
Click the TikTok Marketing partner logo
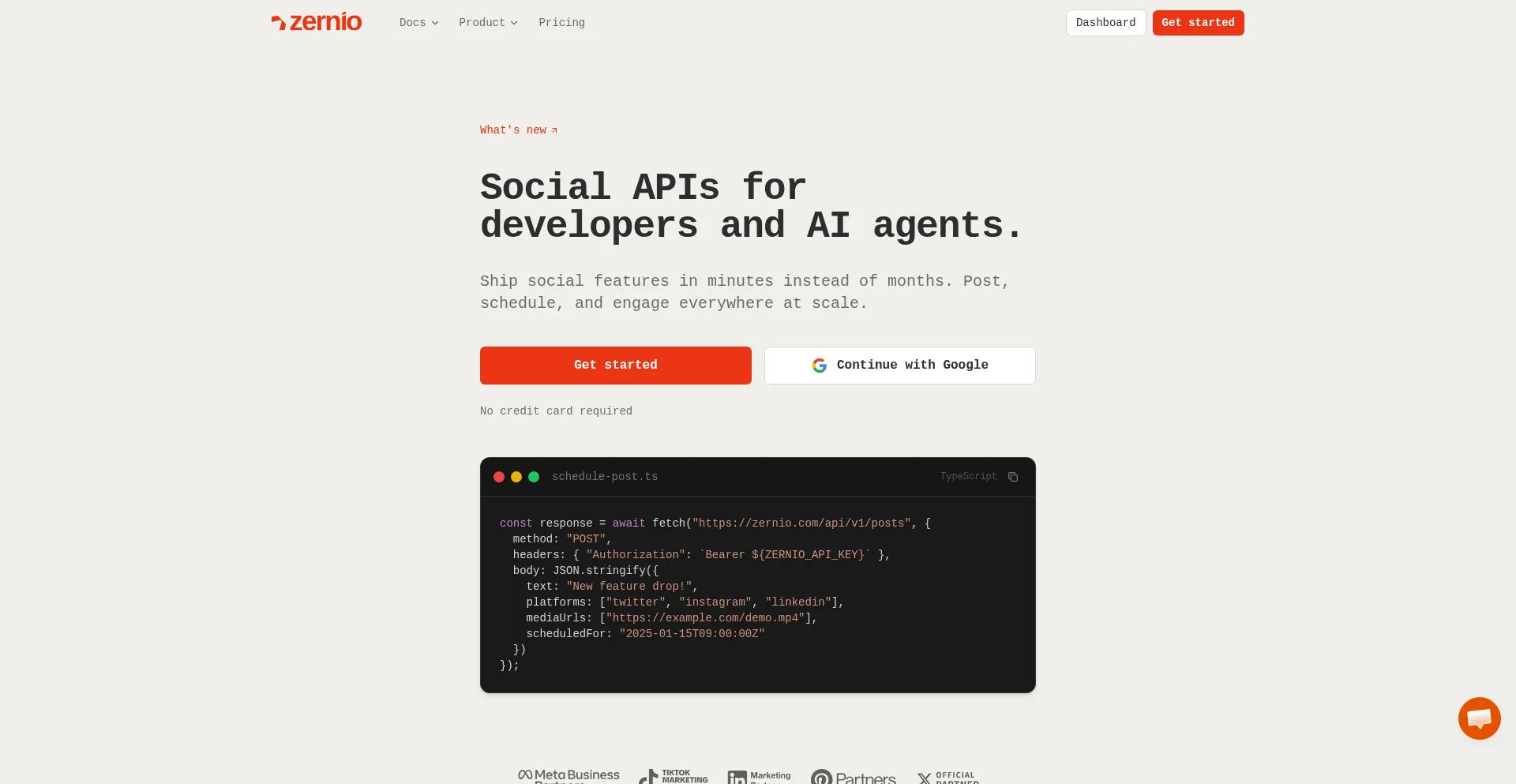[x=674, y=776]
